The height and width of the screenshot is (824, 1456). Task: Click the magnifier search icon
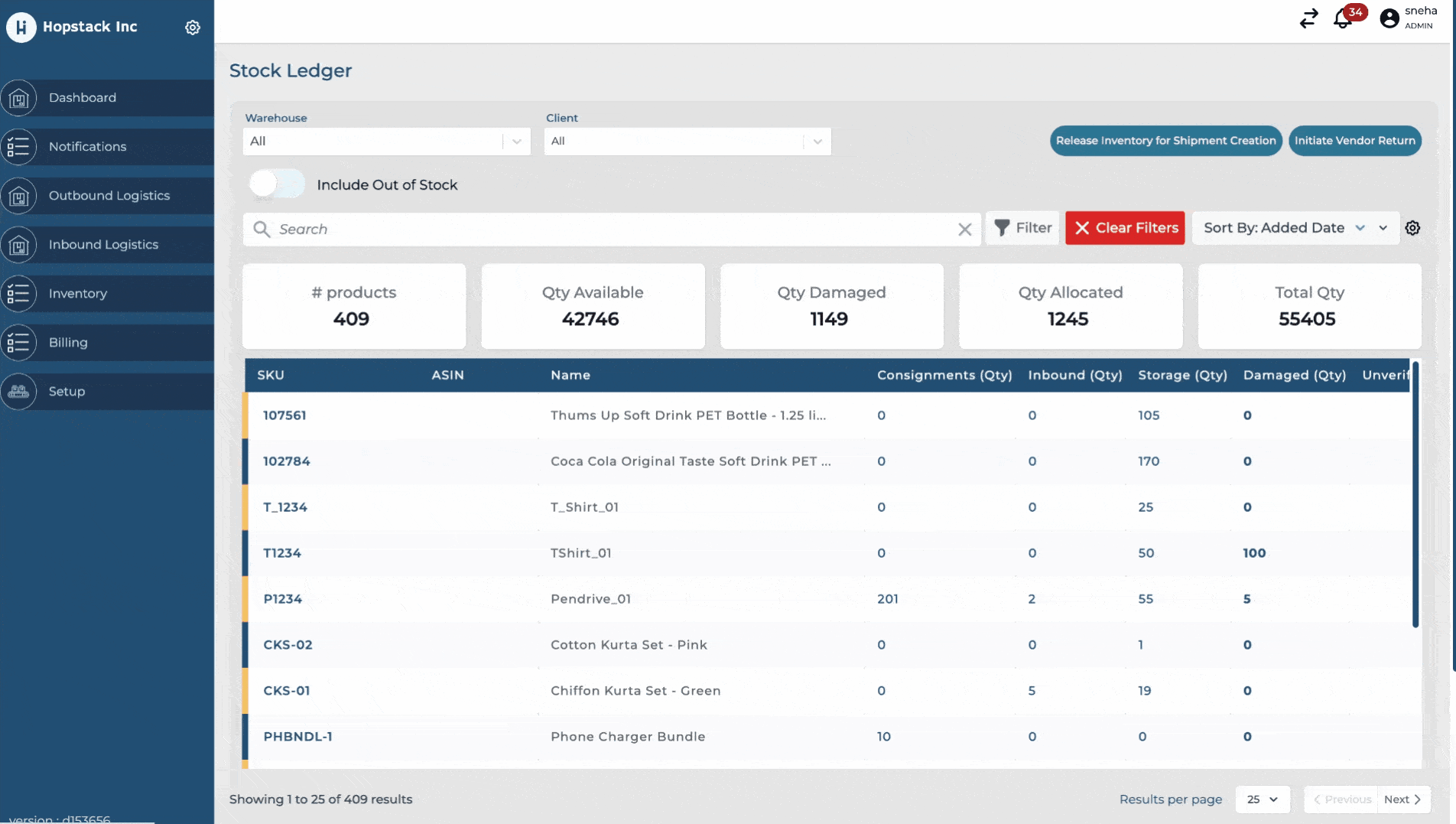(x=262, y=230)
